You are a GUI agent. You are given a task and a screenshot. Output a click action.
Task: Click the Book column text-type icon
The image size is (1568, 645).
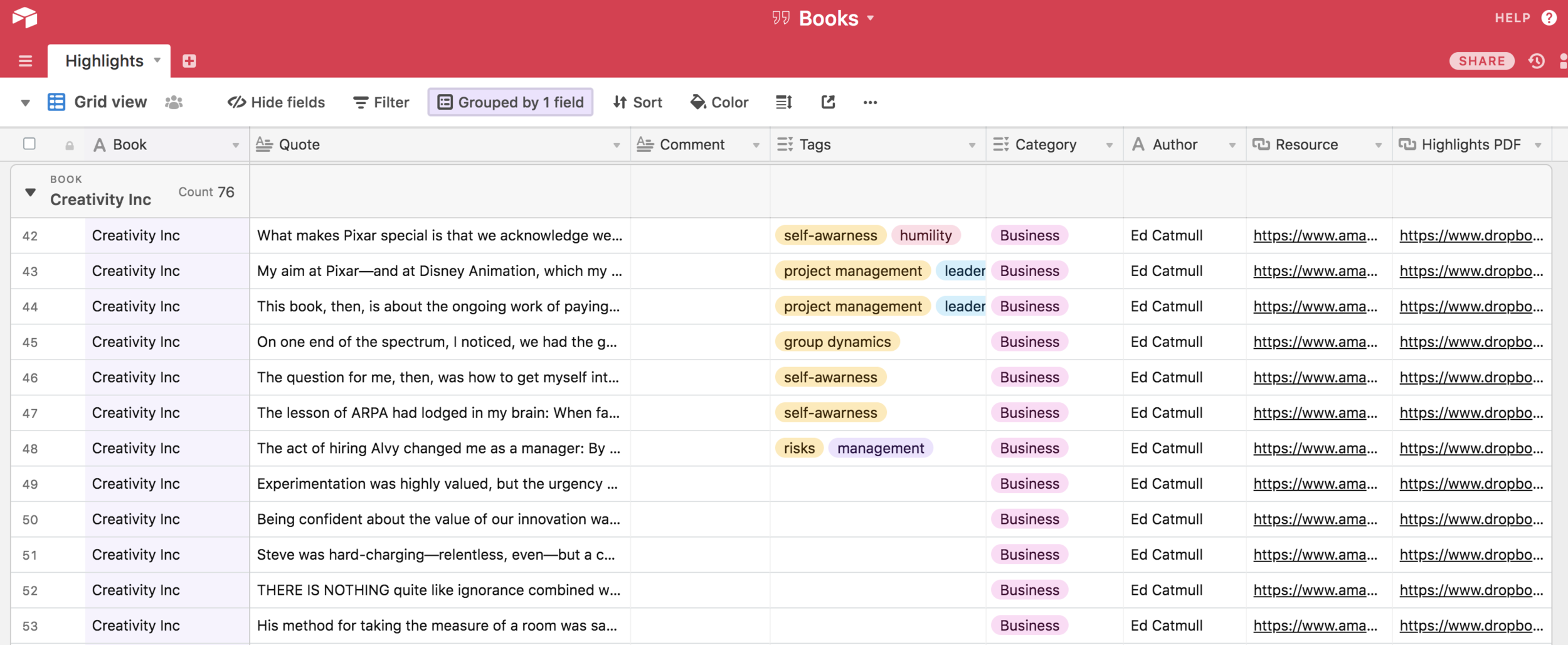point(99,145)
